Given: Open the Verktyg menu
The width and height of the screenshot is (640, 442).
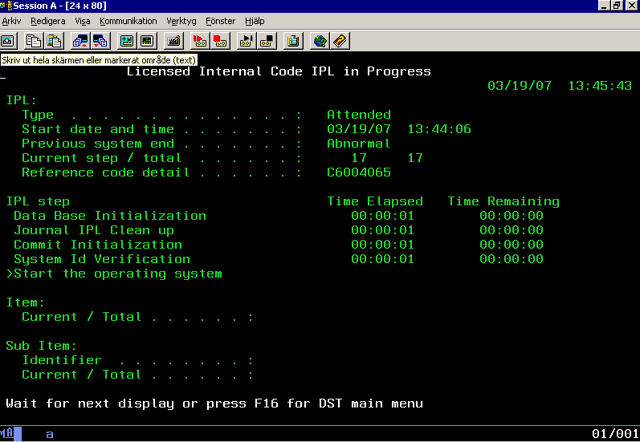Looking at the screenshot, I should [x=181, y=21].
